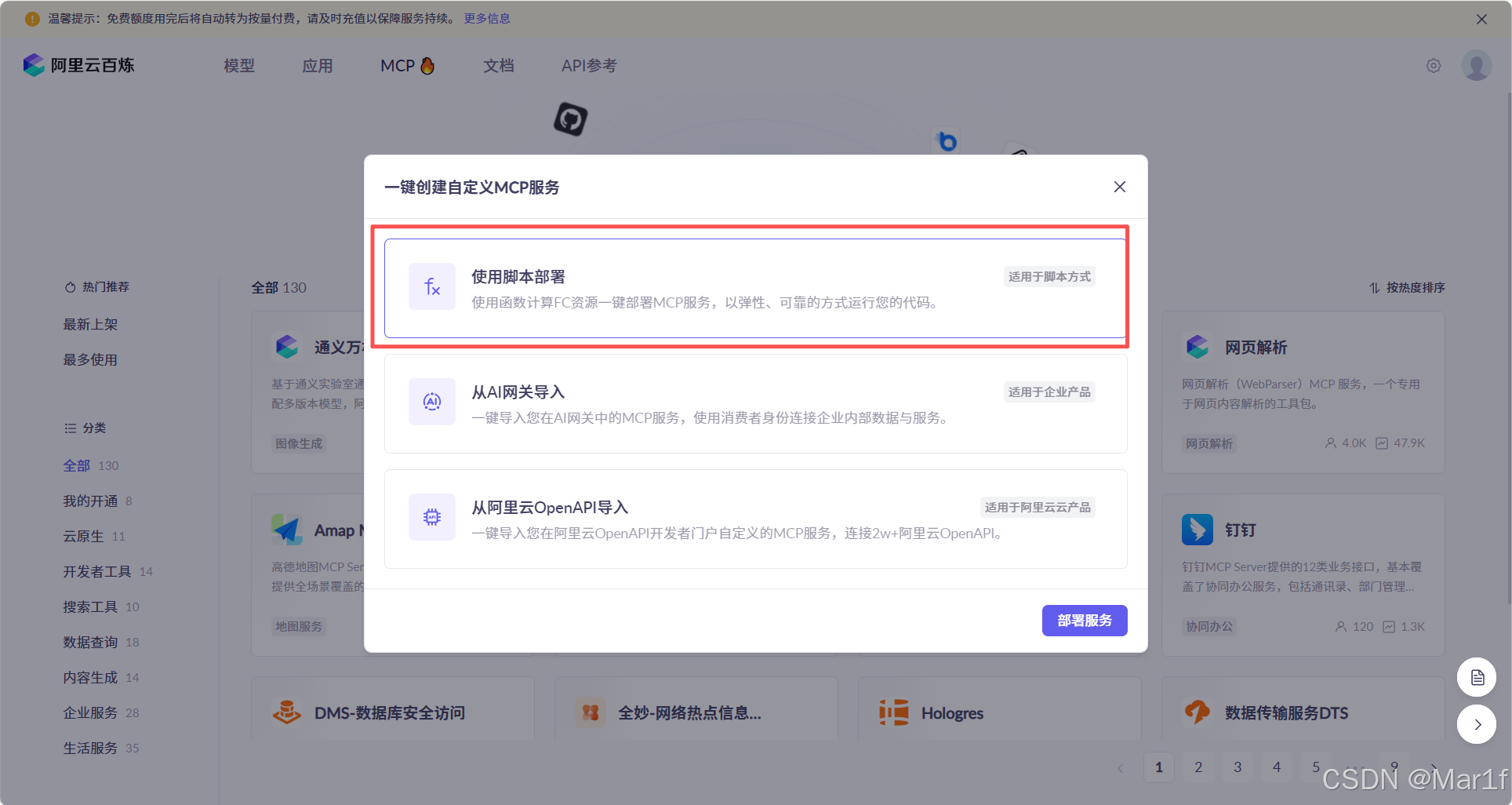Click the fx script deployment icon
This screenshot has width=1512, height=805.
pyautogui.click(x=432, y=286)
